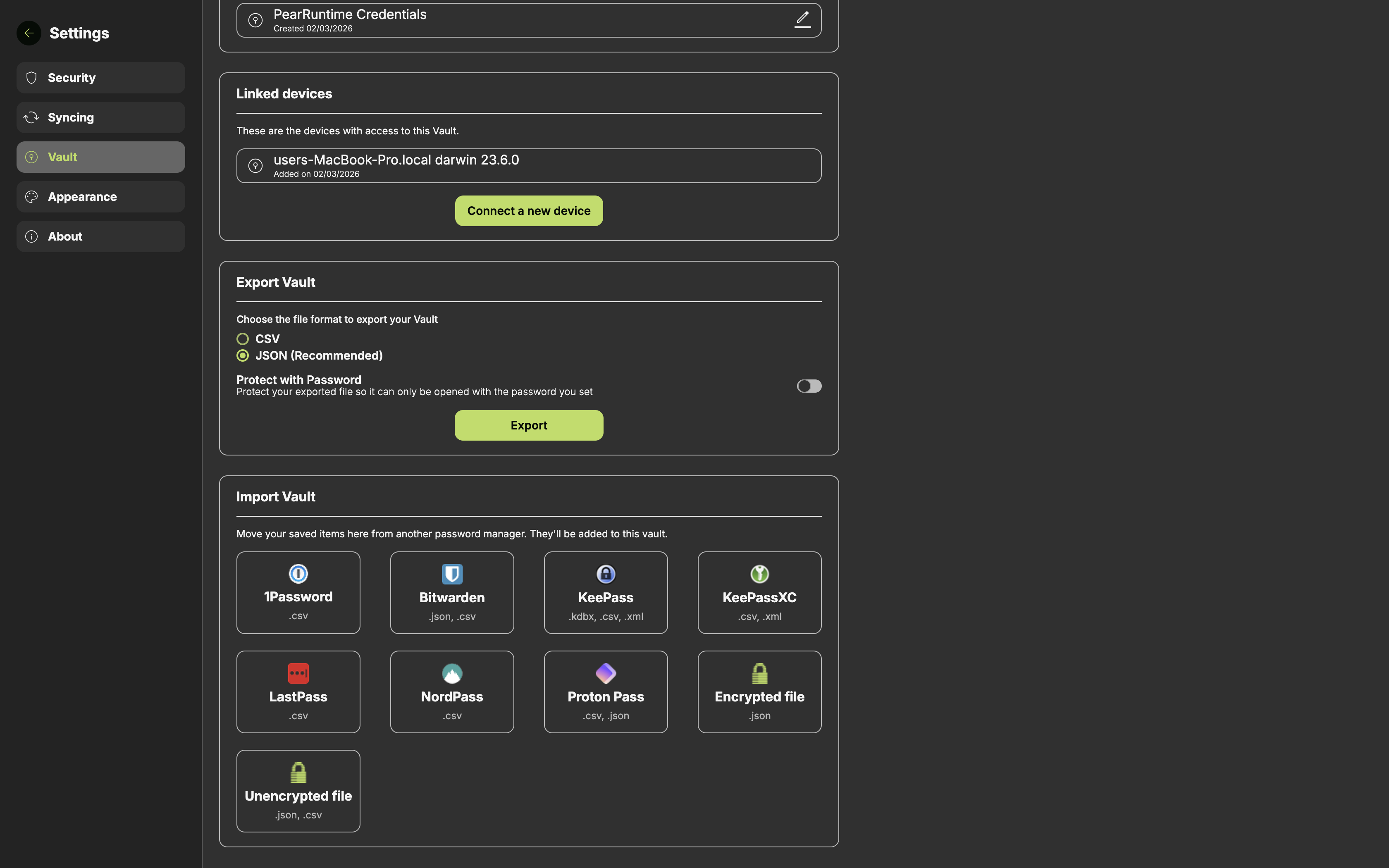Click the back arrow beside Settings
1389x868 pixels.
coord(29,33)
